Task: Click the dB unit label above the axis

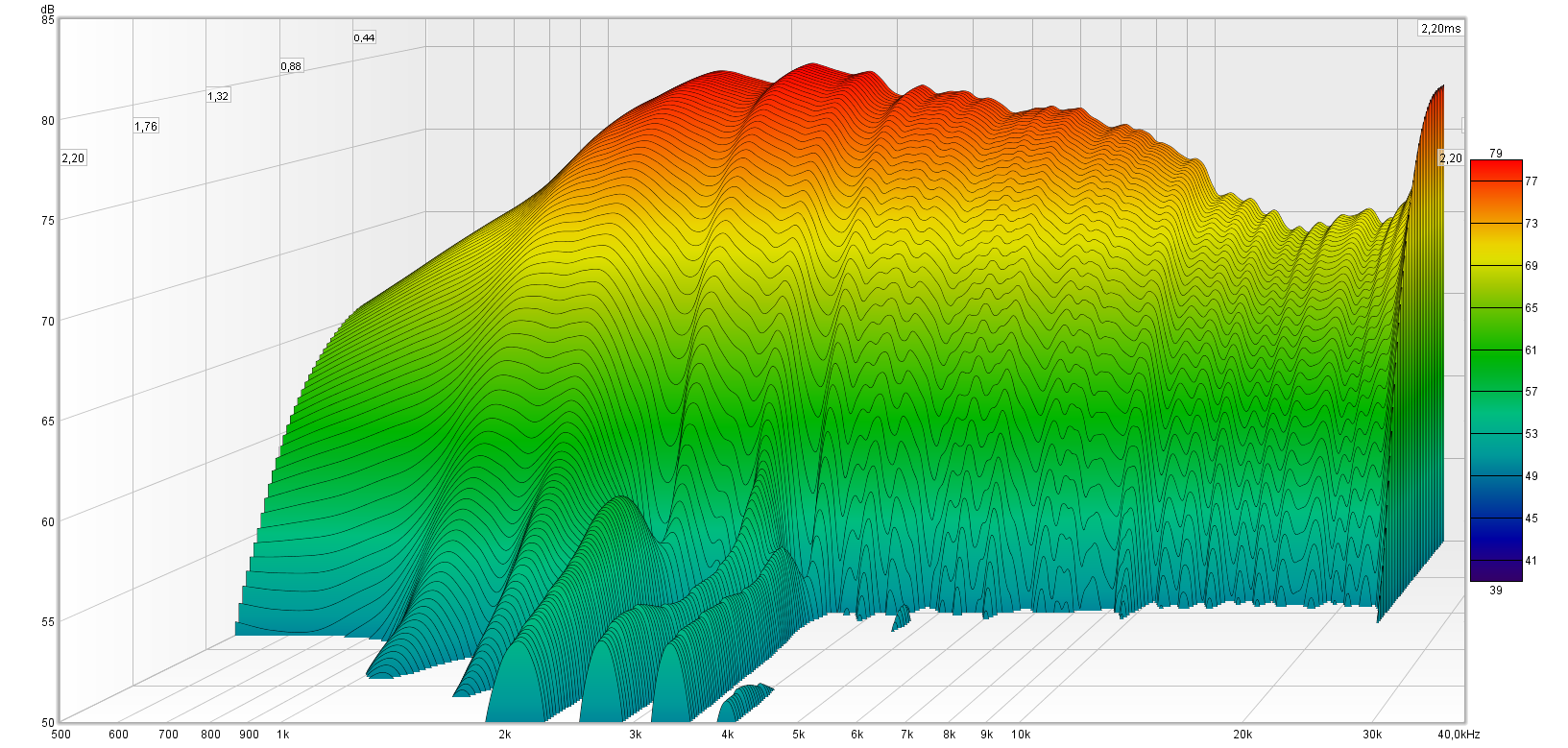Action: click(48, 7)
